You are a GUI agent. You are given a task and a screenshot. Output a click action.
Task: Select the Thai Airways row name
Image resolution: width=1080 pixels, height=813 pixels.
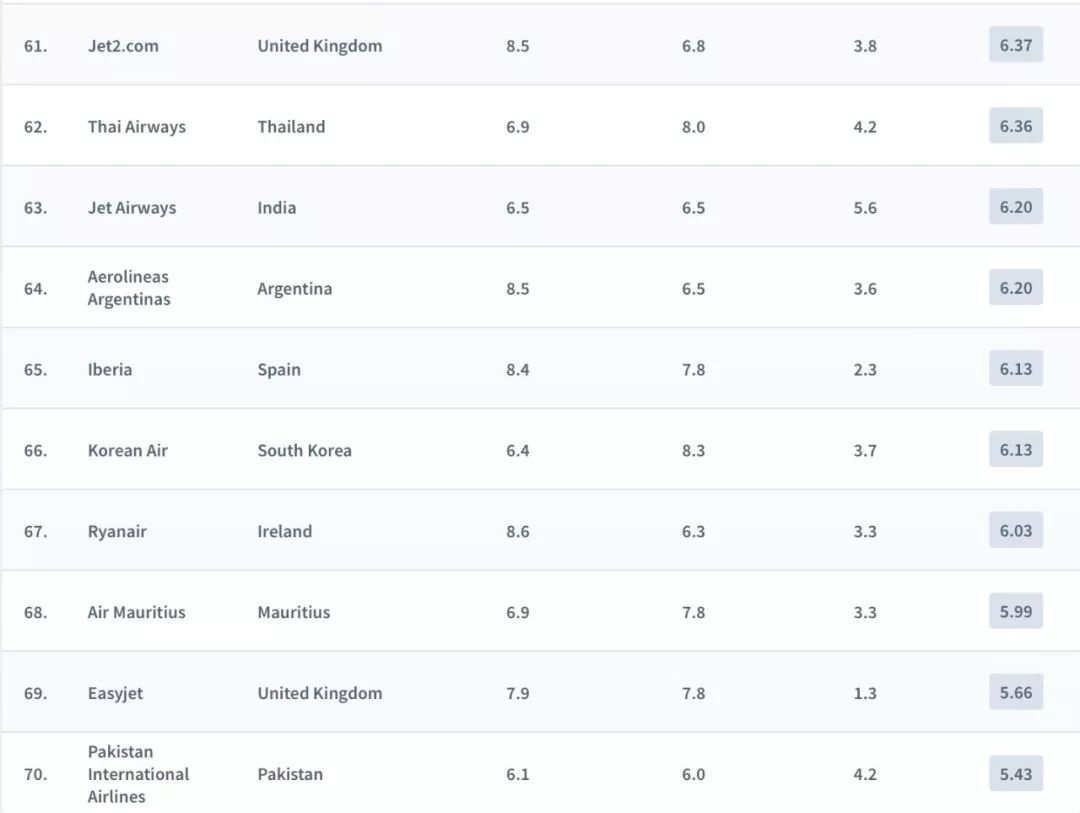136,127
